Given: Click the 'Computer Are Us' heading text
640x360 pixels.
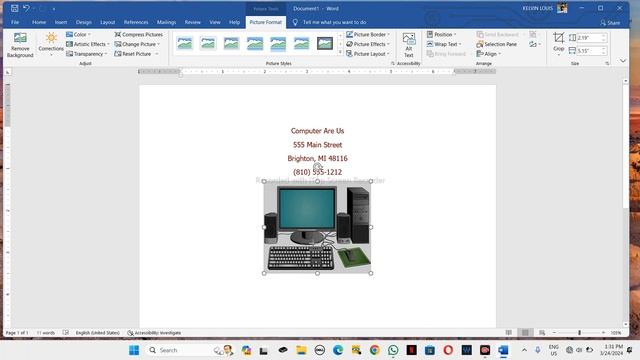Looking at the screenshot, I should point(318,131).
